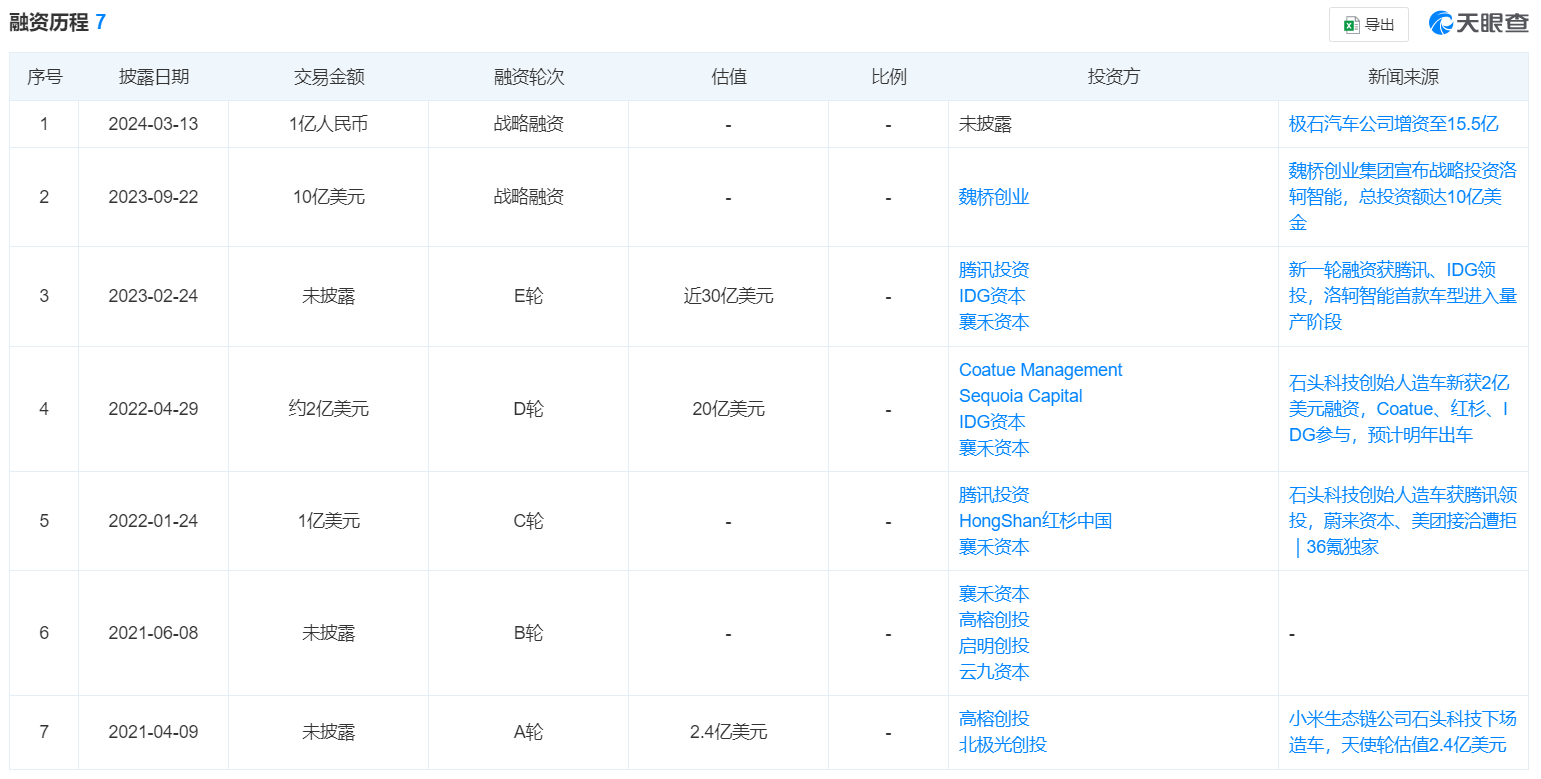The width and height of the screenshot is (1541, 779).
Task: Click the D轮 round cell
Action: [x=528, y=409]
